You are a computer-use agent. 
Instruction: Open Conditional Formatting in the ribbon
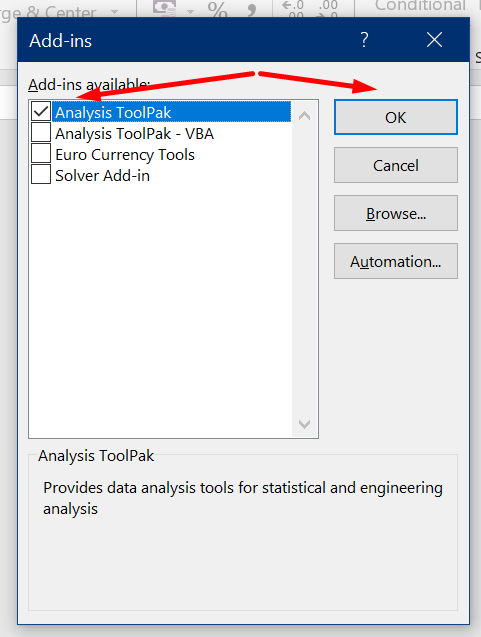(x=420, y=6)
